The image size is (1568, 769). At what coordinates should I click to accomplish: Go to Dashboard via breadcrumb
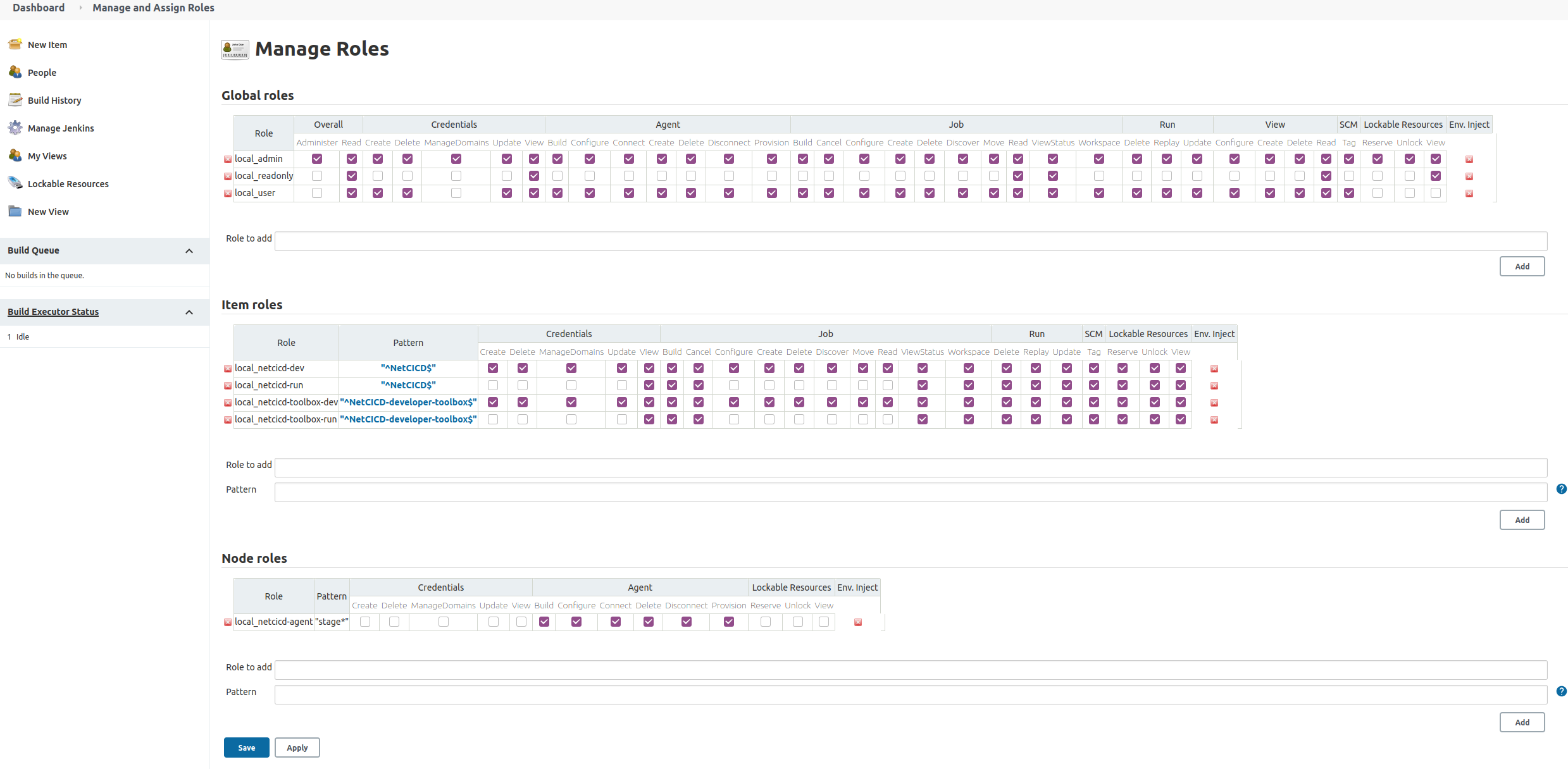tap(38, 8)
